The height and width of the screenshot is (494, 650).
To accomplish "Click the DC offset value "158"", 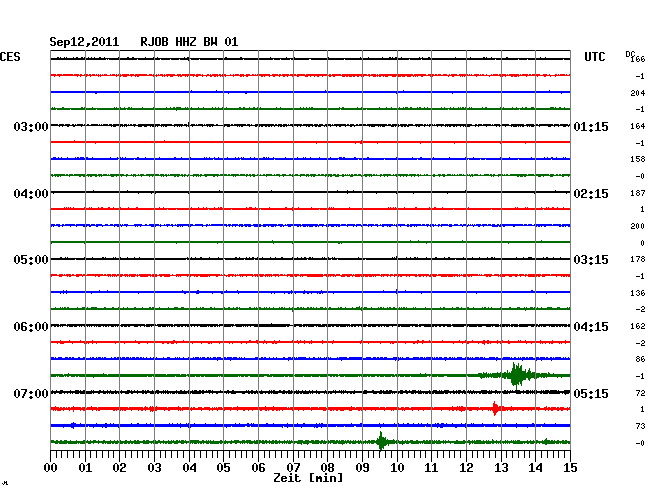I will coord(638,159).
